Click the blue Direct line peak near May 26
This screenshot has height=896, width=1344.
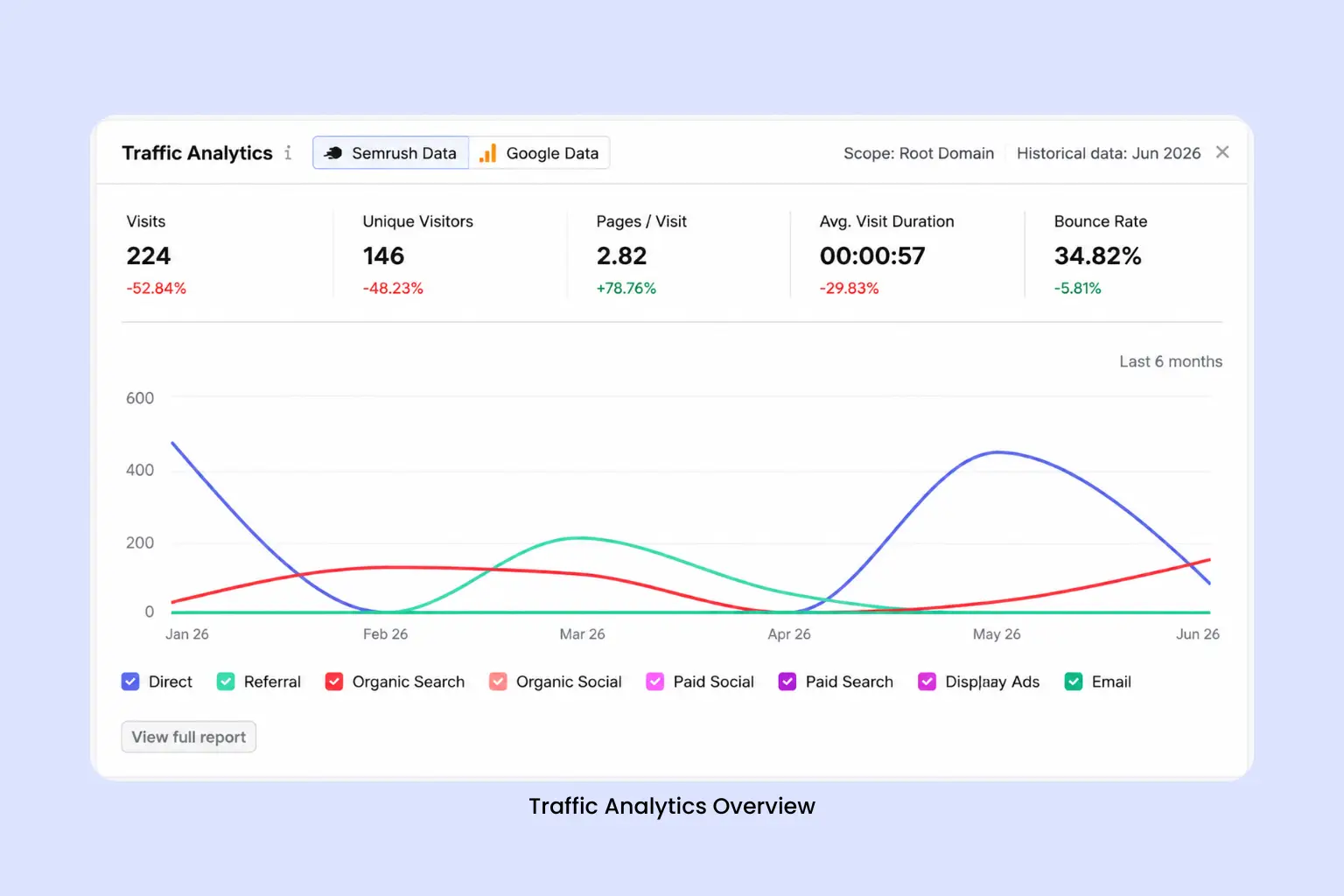click(998, 452)
